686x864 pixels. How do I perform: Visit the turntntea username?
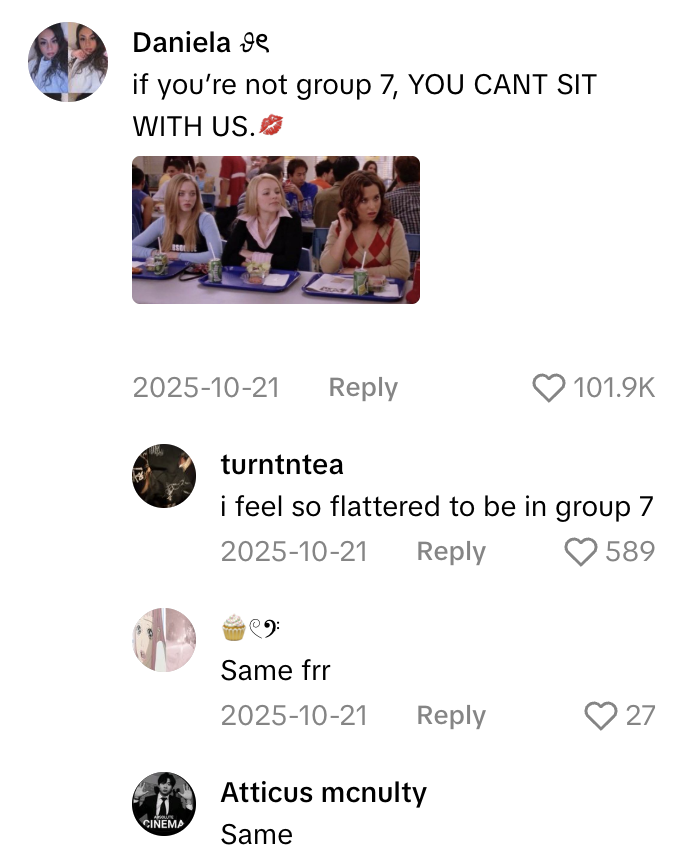coord(282,465)
